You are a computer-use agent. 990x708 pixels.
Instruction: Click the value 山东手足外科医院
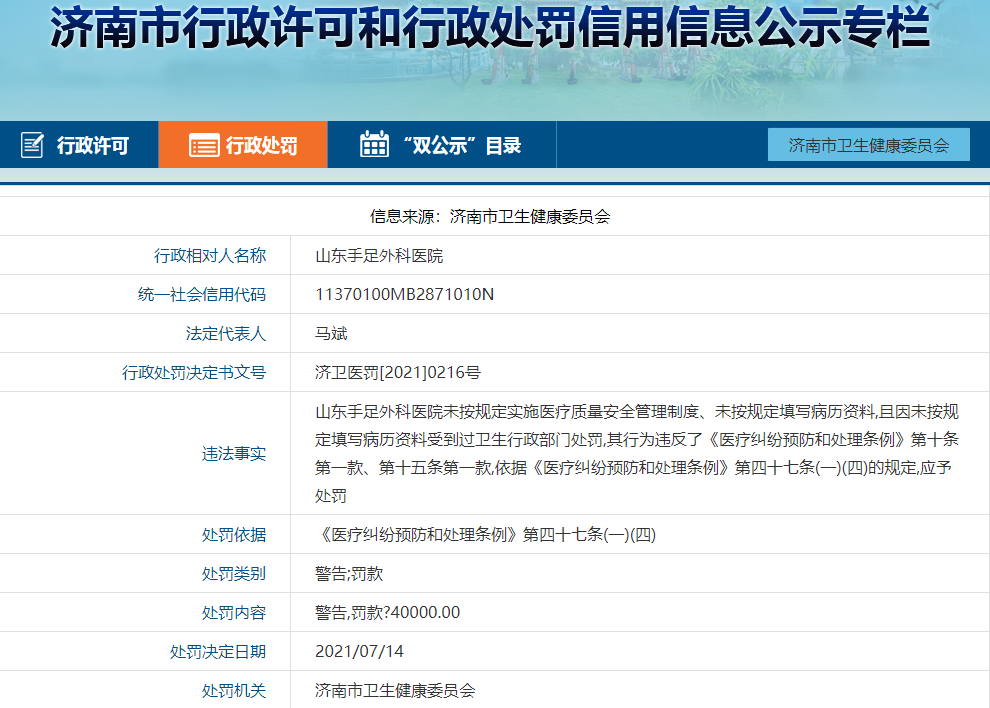coord(379,256)
